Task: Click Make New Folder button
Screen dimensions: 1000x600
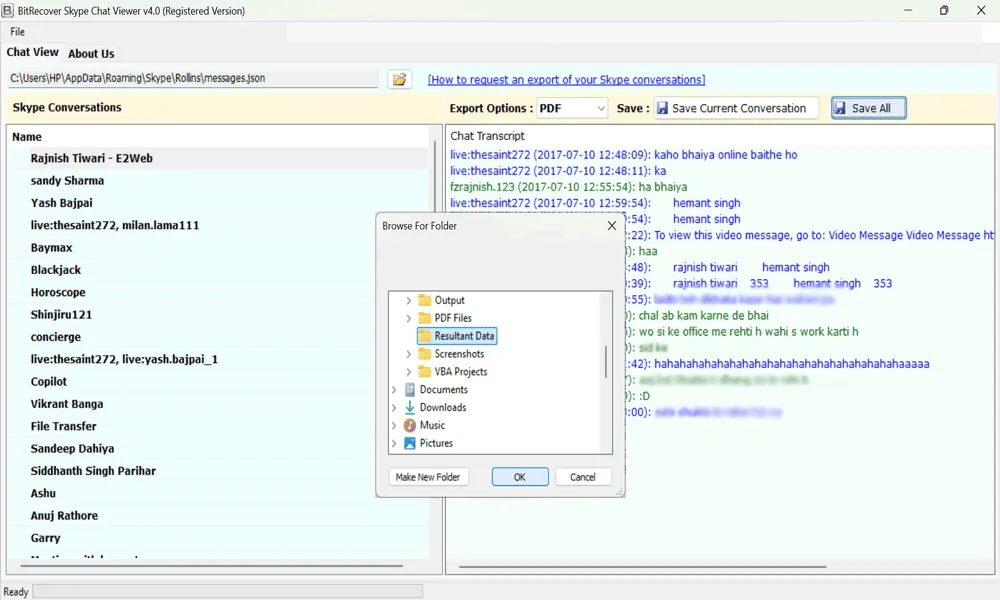Action: pyautogui.click(x=428, y=477)
